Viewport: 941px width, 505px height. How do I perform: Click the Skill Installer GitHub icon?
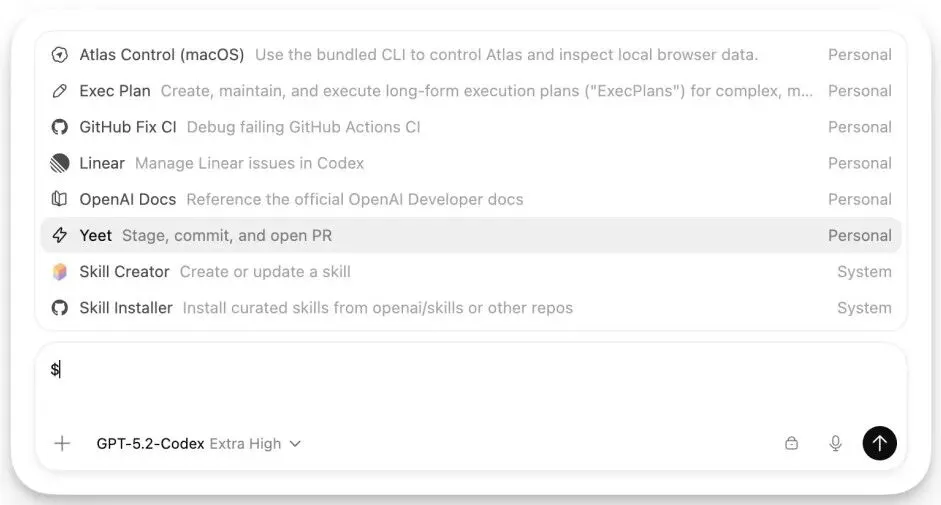60,308
